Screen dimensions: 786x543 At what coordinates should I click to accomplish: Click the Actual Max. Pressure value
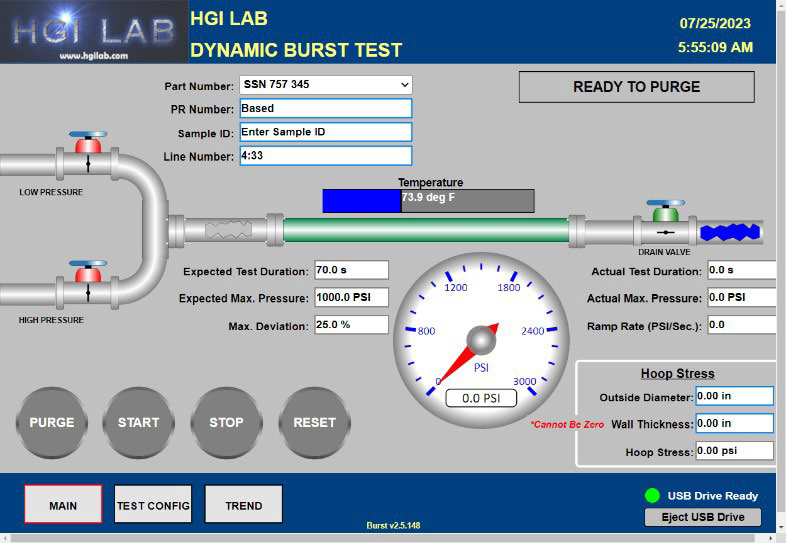(742, 297)
